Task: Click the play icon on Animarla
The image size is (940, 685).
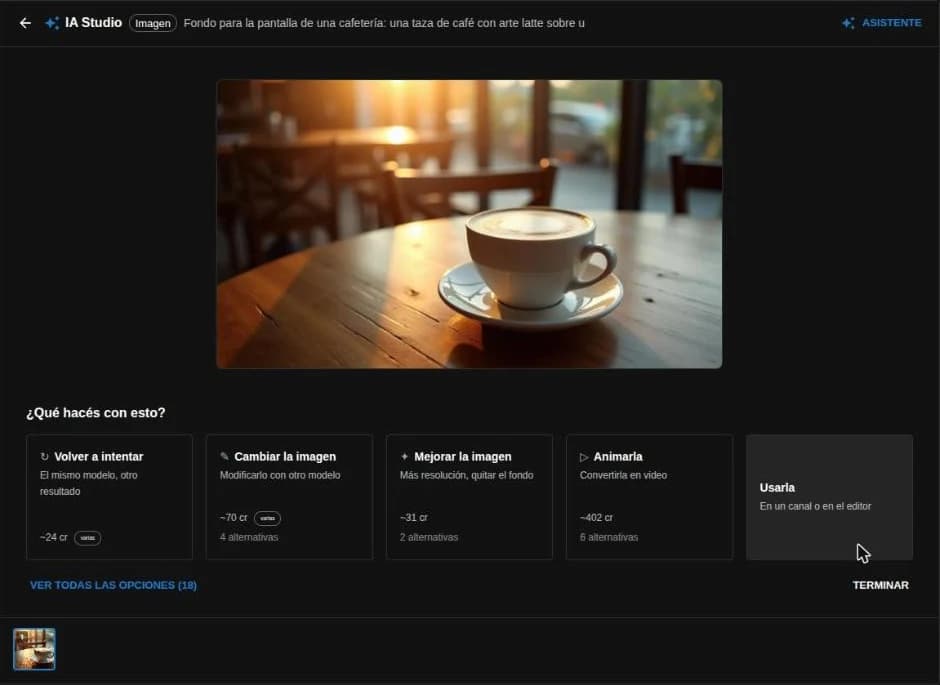Action: (x=584, y=457)
